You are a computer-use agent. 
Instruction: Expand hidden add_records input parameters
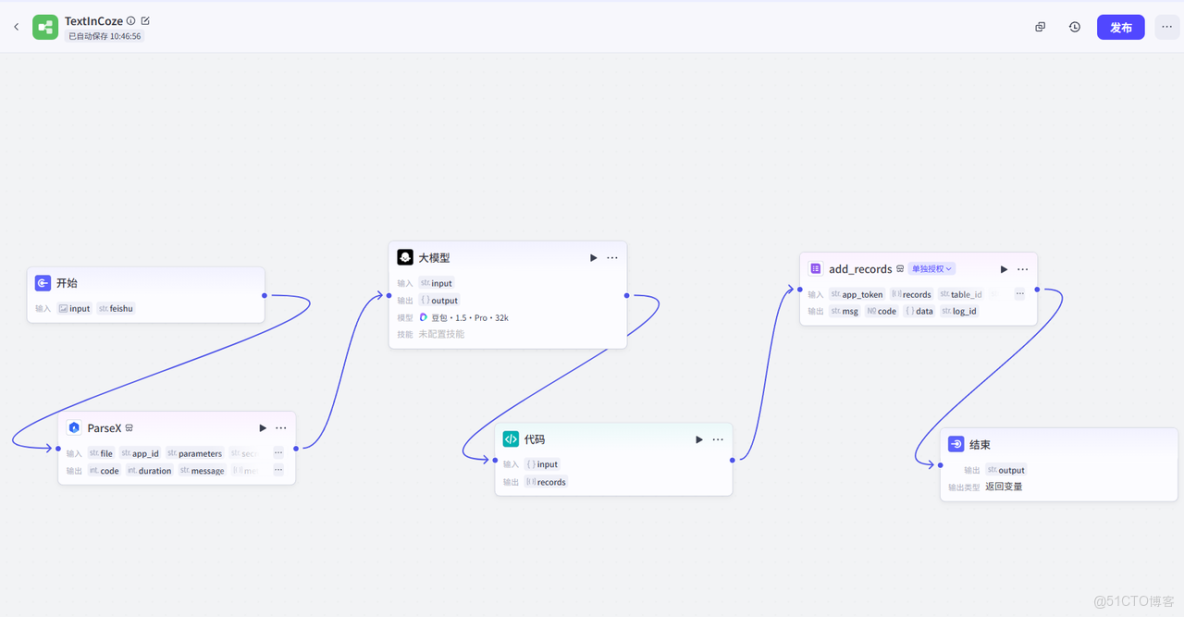point(1019,294)
